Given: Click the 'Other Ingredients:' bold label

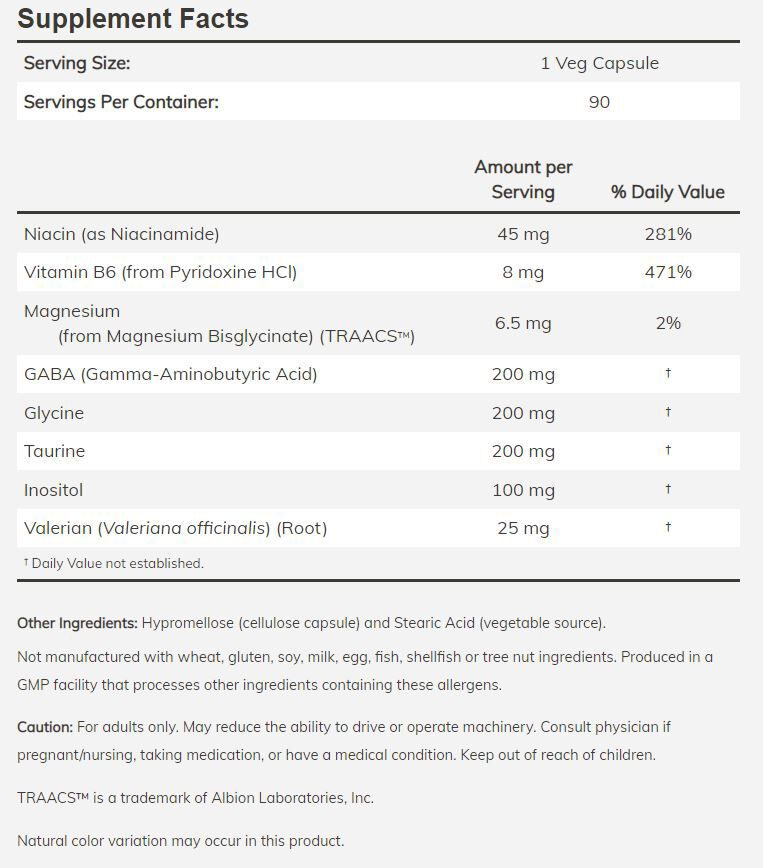Looking at the screenshot, I should coord(77,623).
